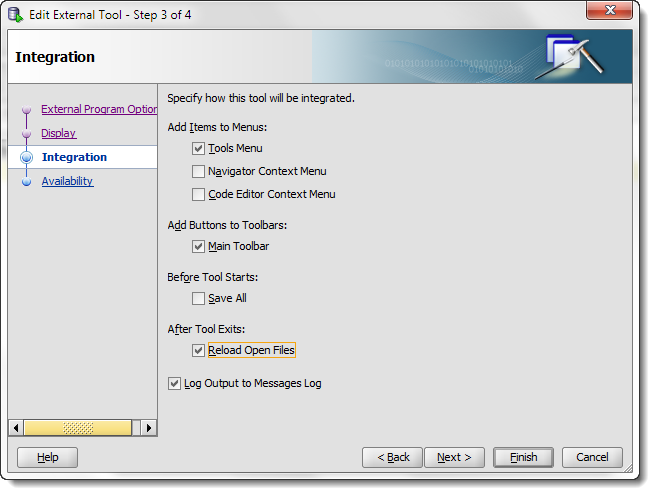The width and height of the screenshot is (655, 495).
Task: Toggle Log Output to Messages Log
Action: [174, 383]
